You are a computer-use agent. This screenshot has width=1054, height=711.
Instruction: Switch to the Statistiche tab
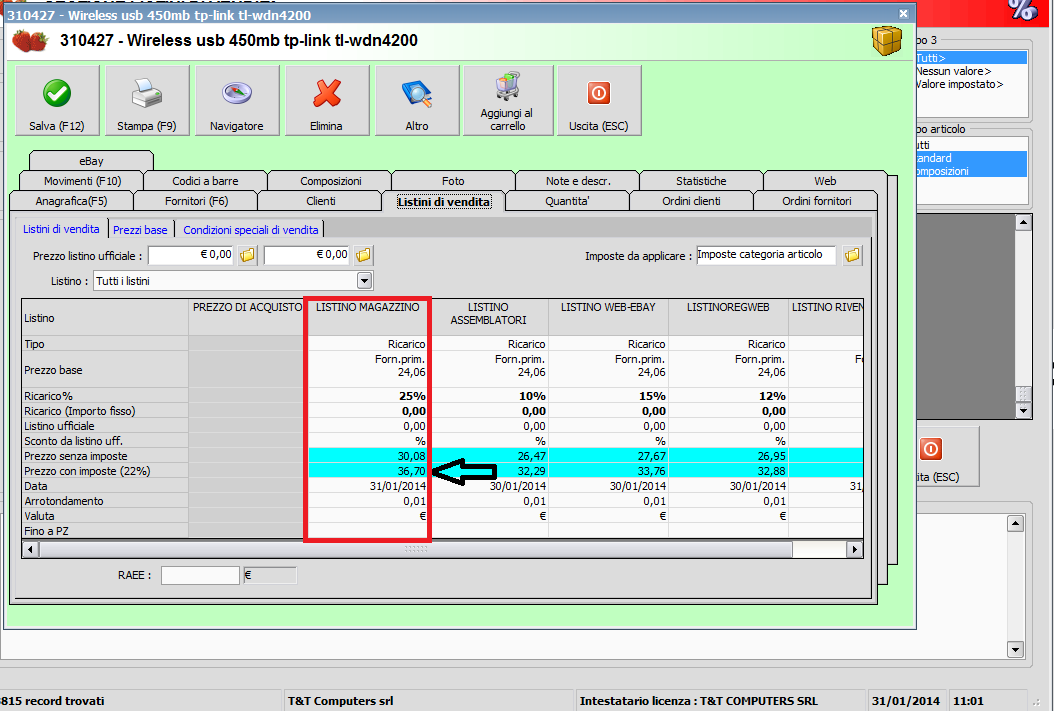click(701, 181)
